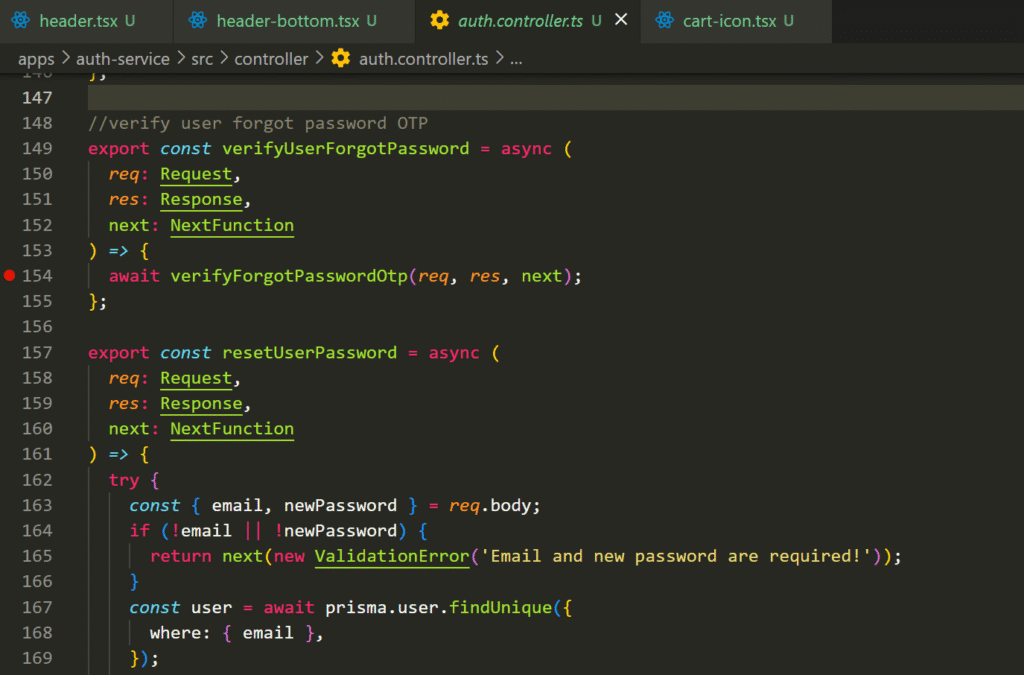Close the auth.controller.ts tab
The height and width of the screenshot is (675, 1024).
point(621,20)
